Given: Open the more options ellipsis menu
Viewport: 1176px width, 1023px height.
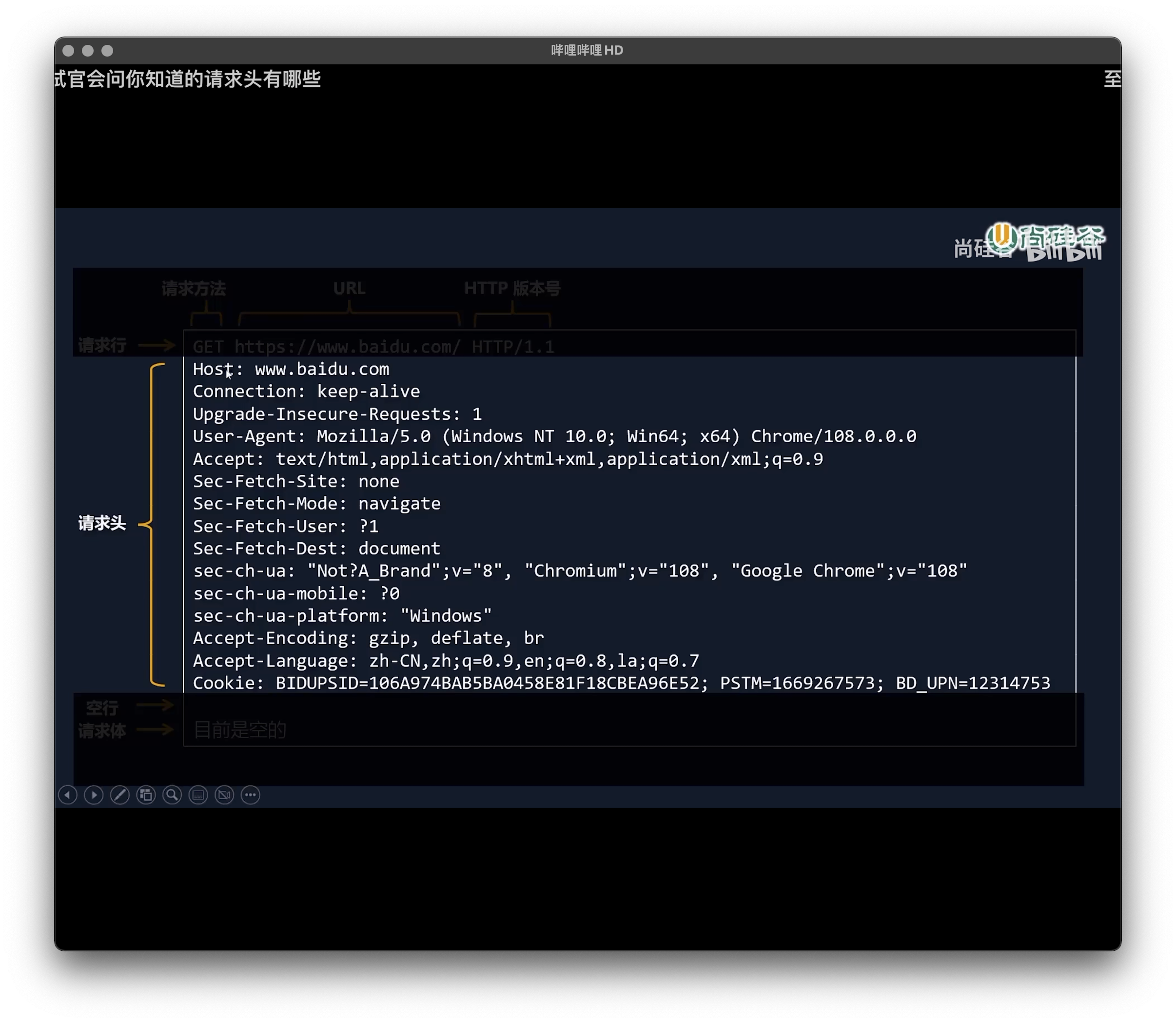Looking at the screenshot, I should (x=250, y=795).
